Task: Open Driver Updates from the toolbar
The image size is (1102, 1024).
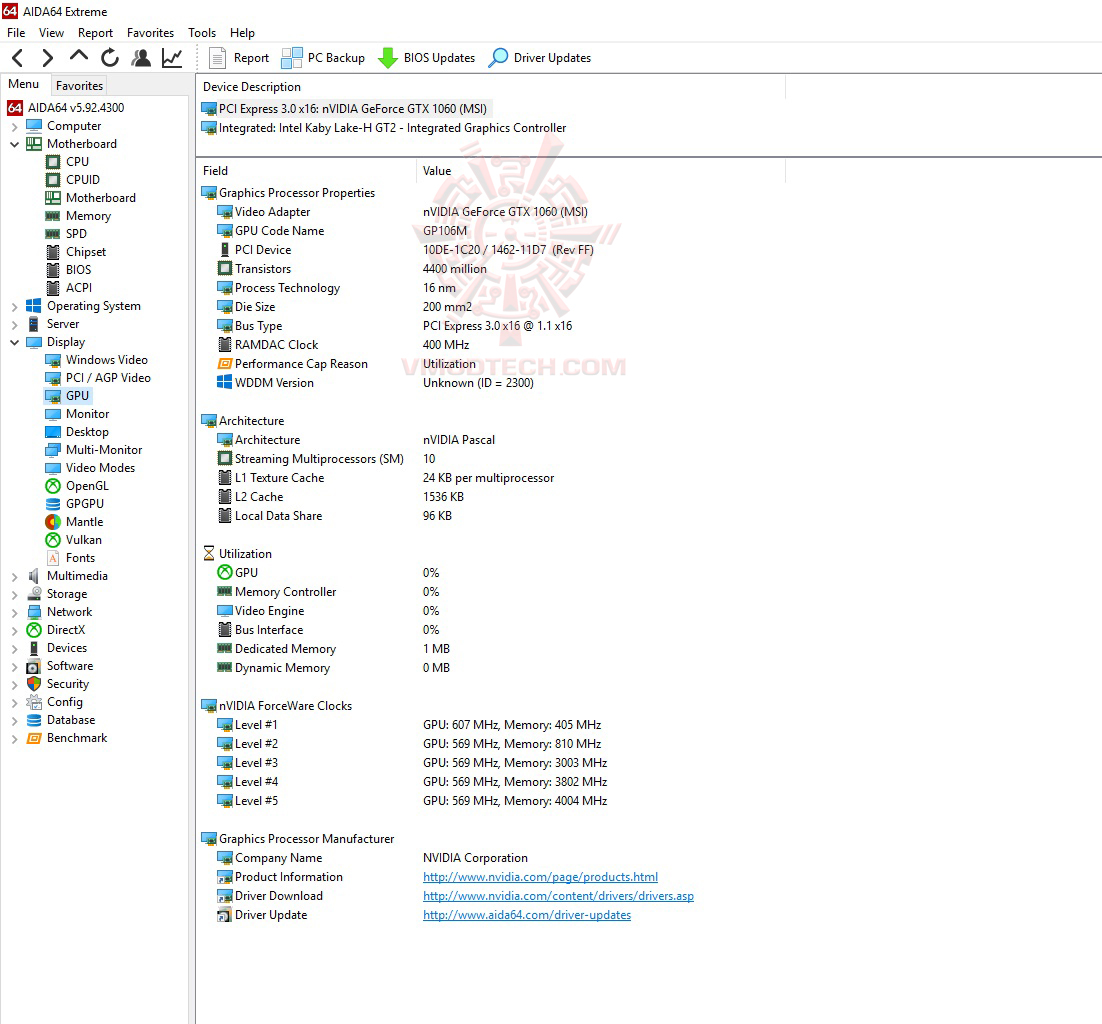Action: tap(540, 58)
